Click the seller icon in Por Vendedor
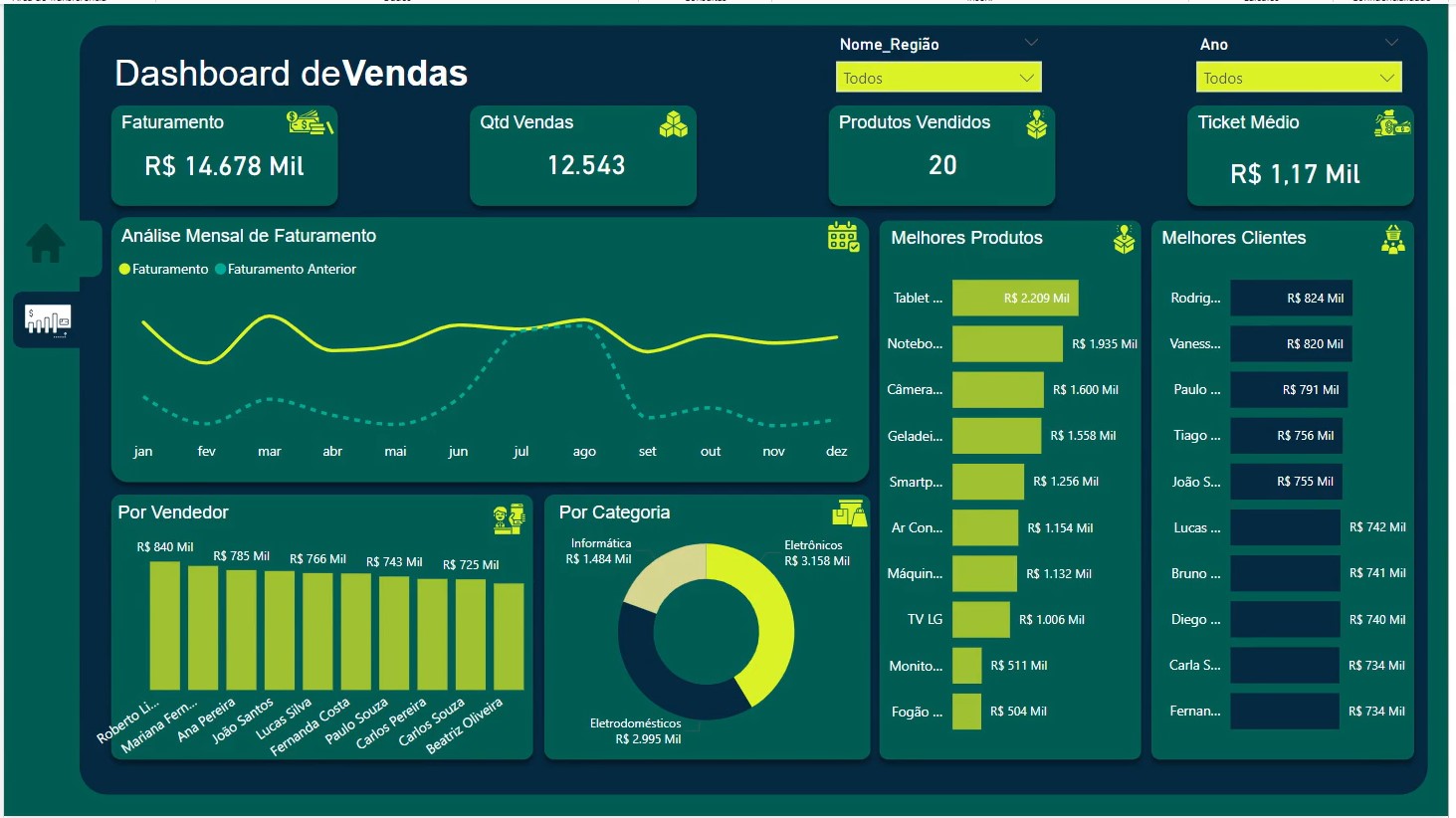This screenshot has height=818, width=1456. [x=510, y=518]
